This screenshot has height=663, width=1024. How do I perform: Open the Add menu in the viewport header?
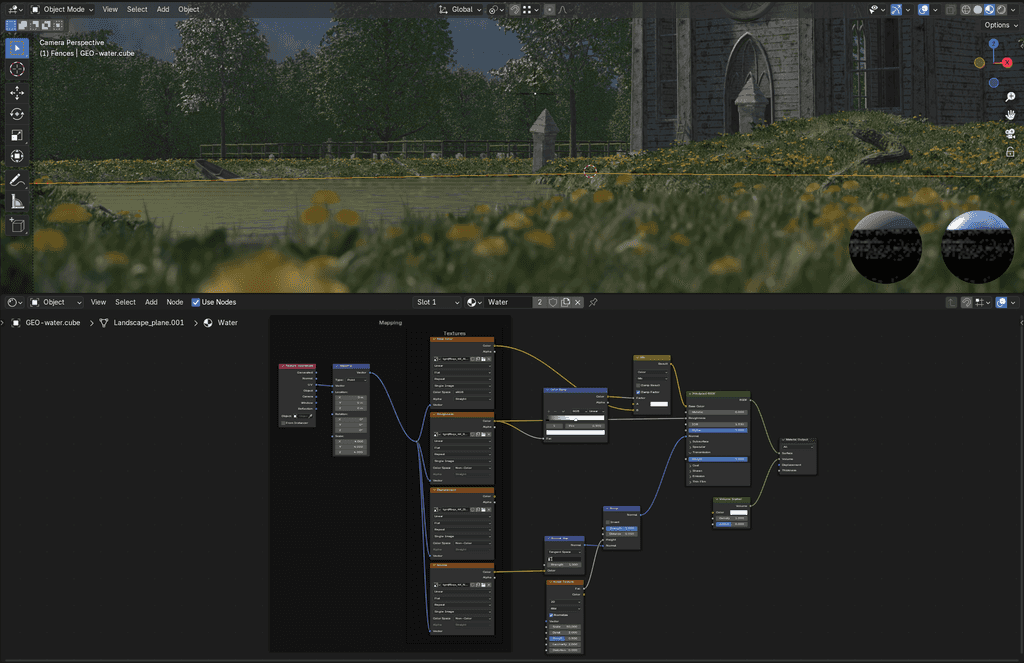pyautogui.click(x=162, y=9)
